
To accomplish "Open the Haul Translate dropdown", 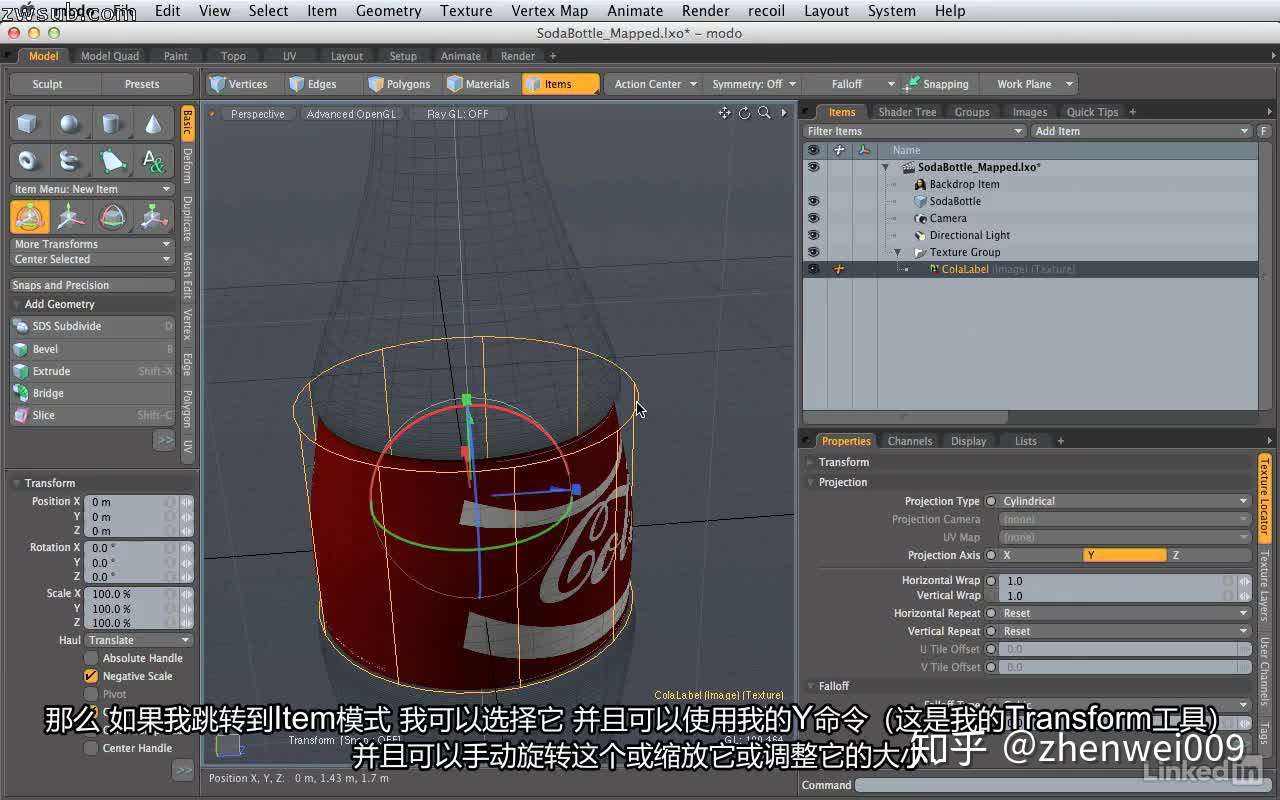I will [139, 640].
